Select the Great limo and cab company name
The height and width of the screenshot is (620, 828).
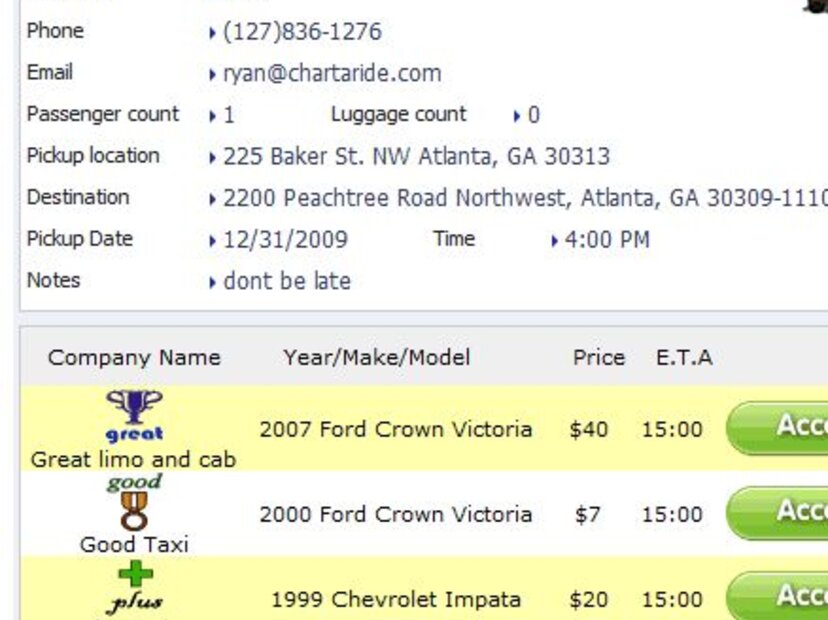tap(134, 460)
